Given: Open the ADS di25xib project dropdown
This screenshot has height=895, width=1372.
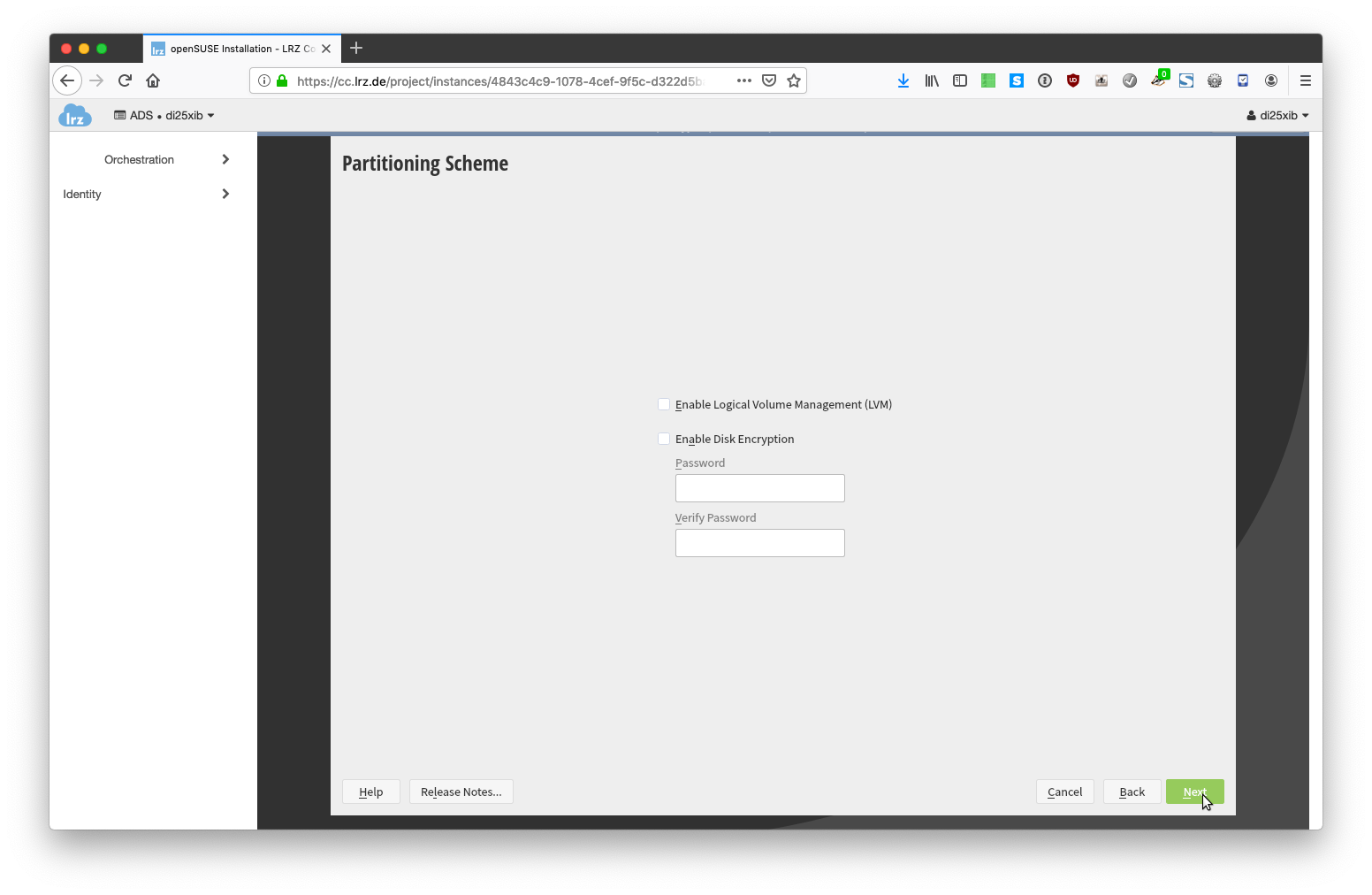Looking at the screenshot, I should point(164,116).
